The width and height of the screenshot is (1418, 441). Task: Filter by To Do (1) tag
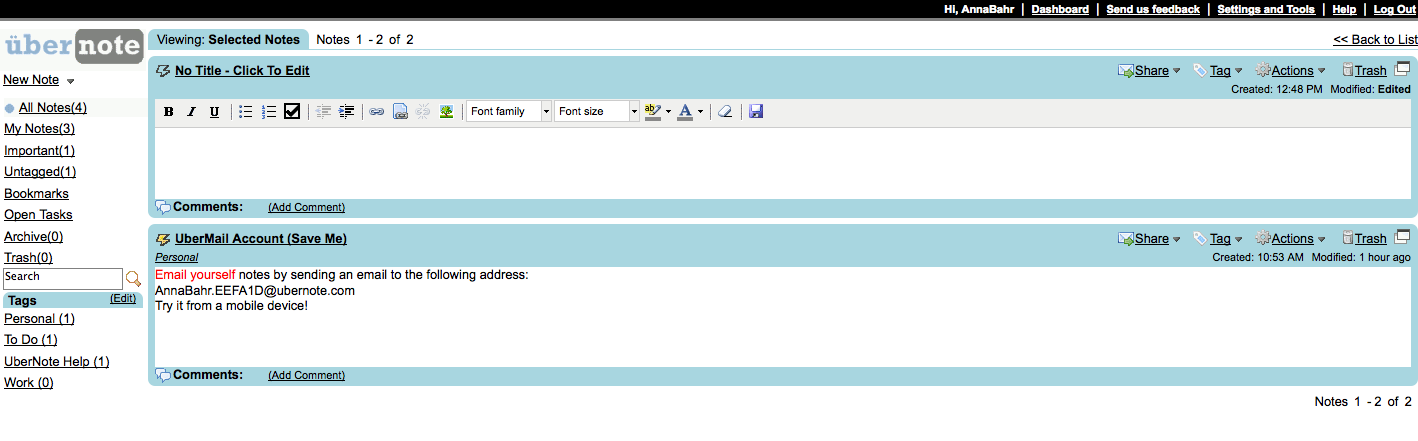31,340
